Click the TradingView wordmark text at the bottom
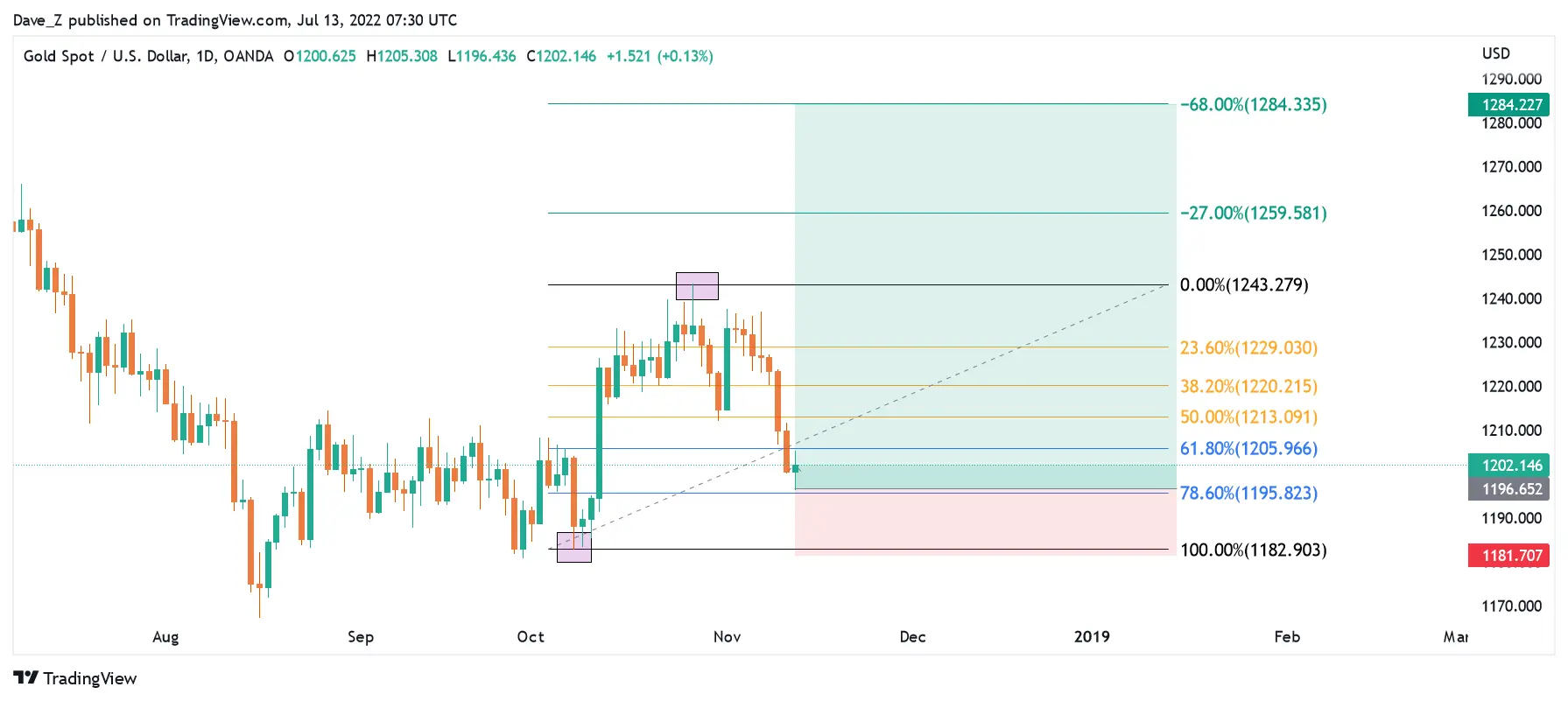Image resolution: width=1568 pixels, height=701 pixels. [90, 678]
